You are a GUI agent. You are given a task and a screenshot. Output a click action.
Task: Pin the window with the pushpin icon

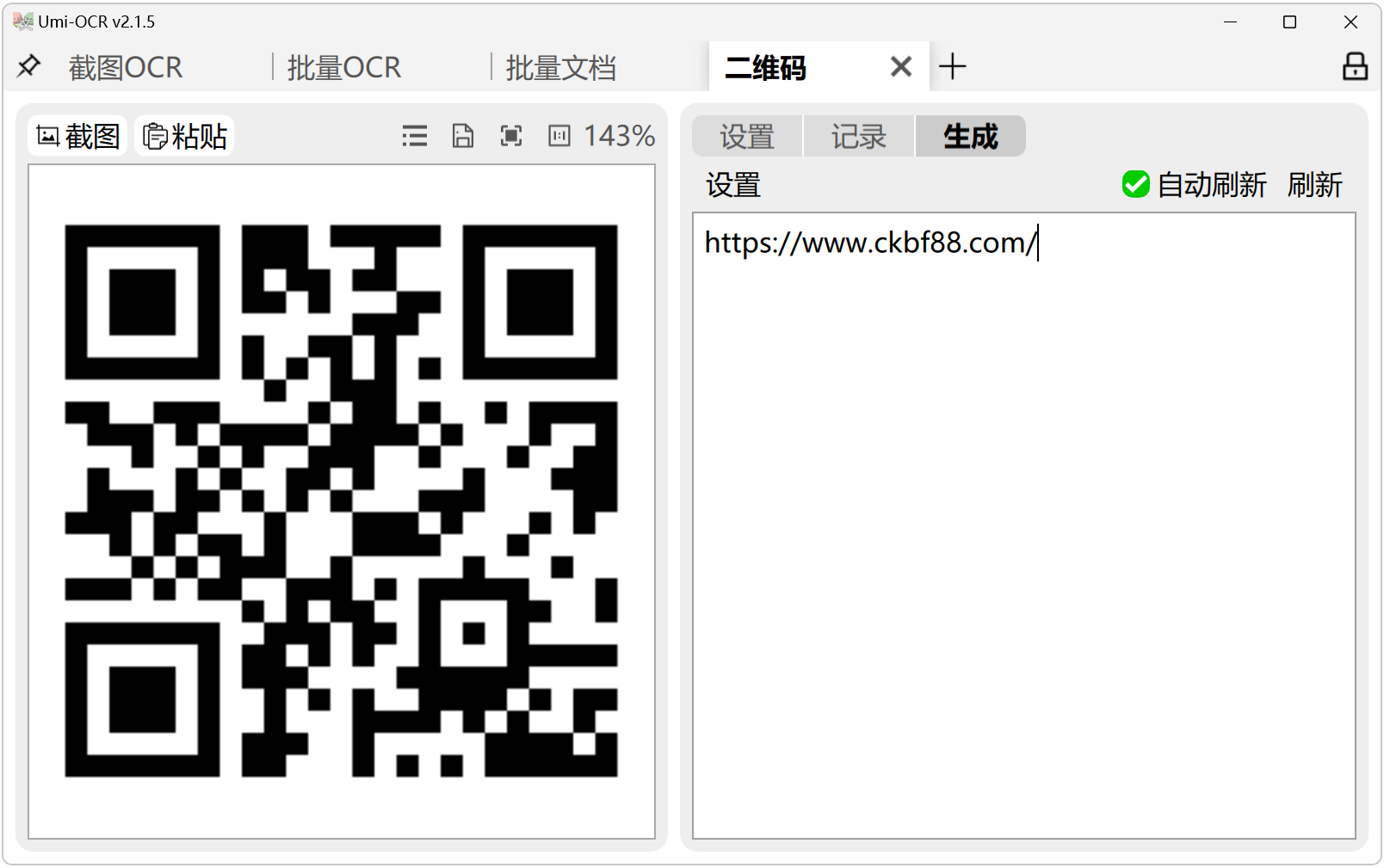(x=28, y=66)
